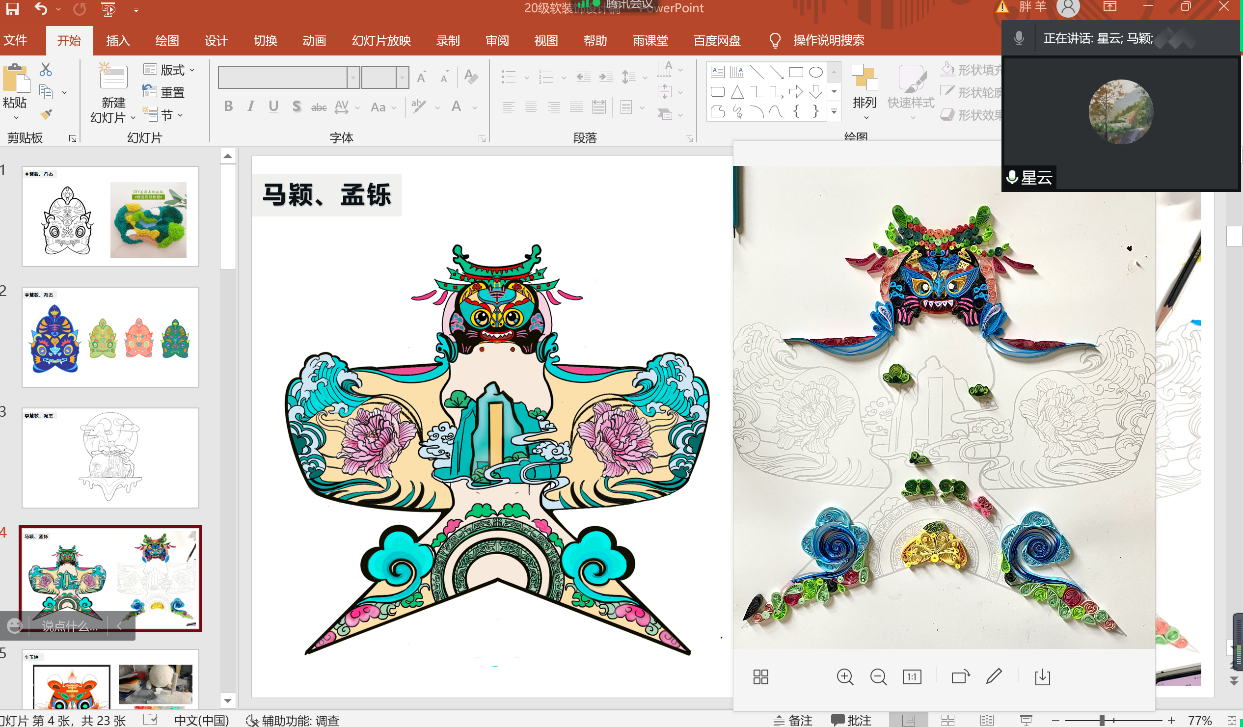Toggle the 批注 comments pane in status bar

(x=851, y=720)
